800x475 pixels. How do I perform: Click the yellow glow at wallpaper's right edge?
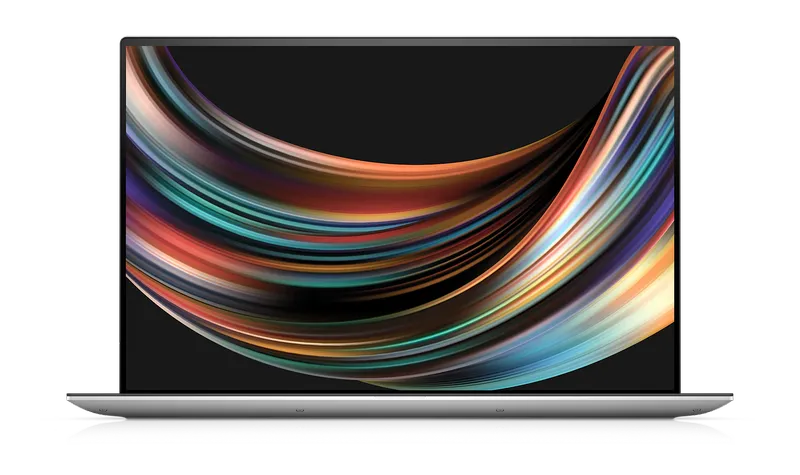662,250
